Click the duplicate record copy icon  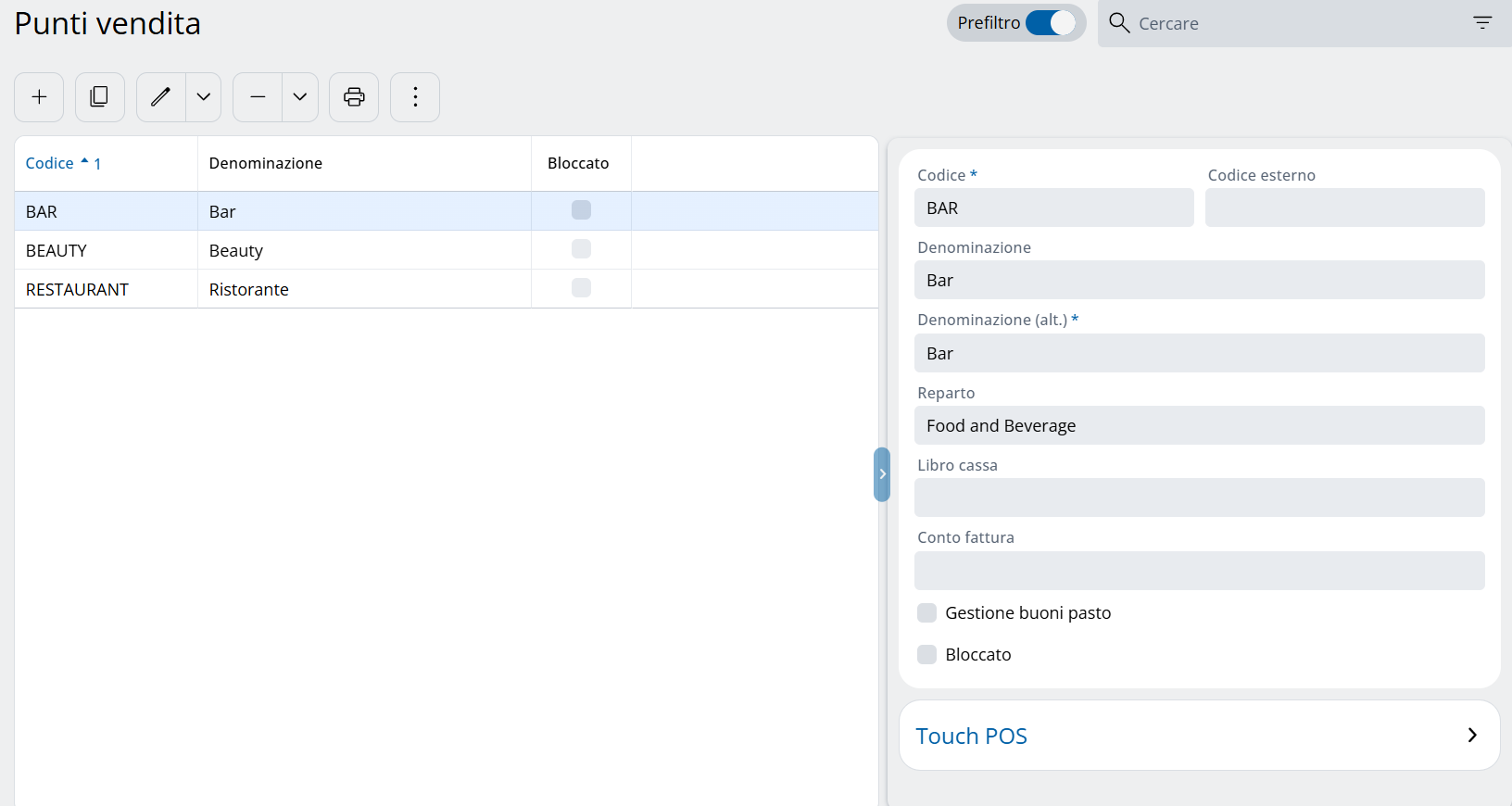[99, 97]
